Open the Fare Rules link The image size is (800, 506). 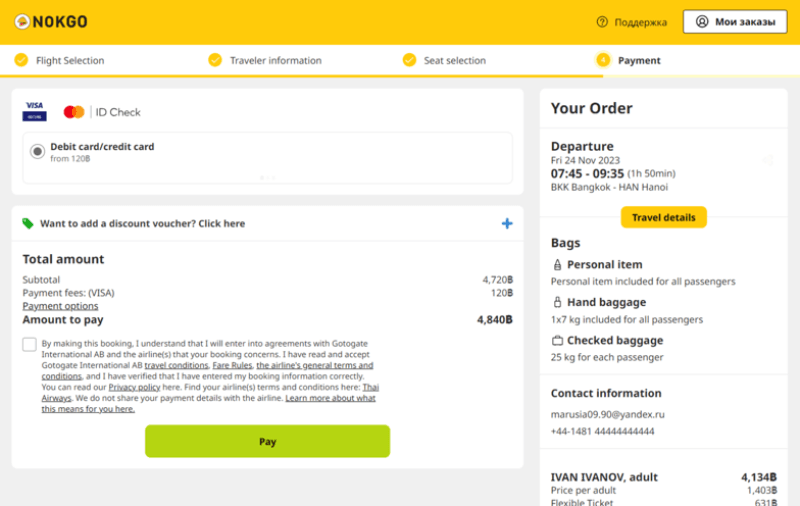click(x=232, y=365)
